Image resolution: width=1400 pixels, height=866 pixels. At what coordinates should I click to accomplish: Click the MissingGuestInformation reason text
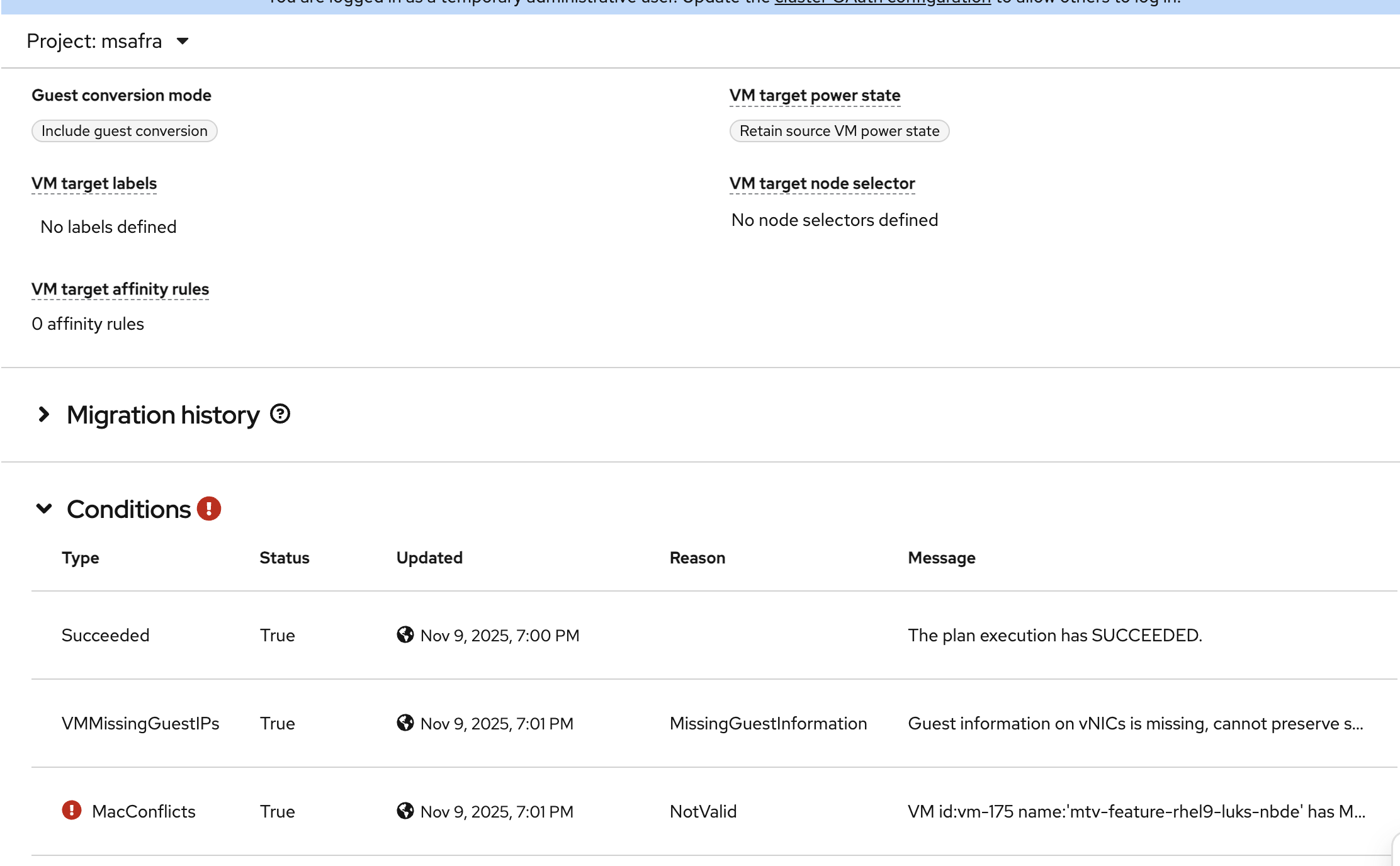tap(768, 723)
